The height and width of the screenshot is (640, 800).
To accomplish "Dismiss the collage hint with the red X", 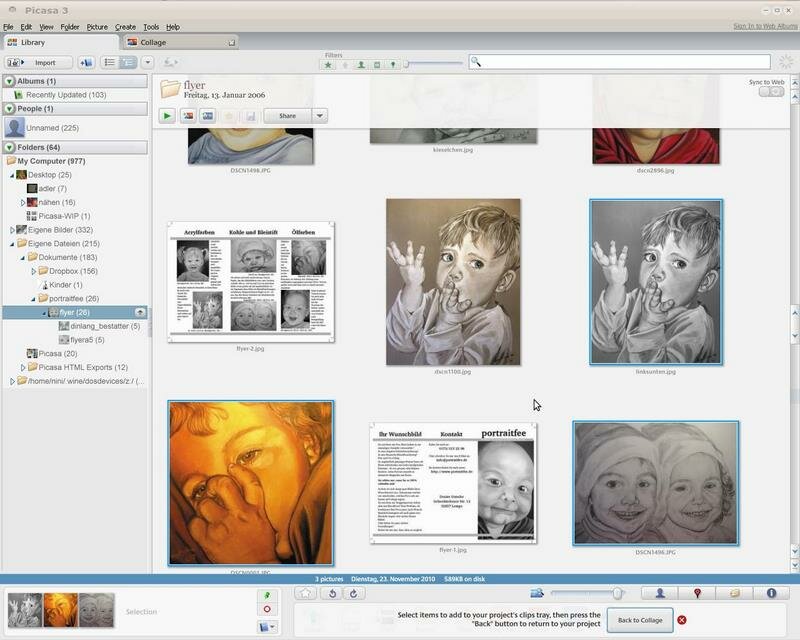I will 682,620.
